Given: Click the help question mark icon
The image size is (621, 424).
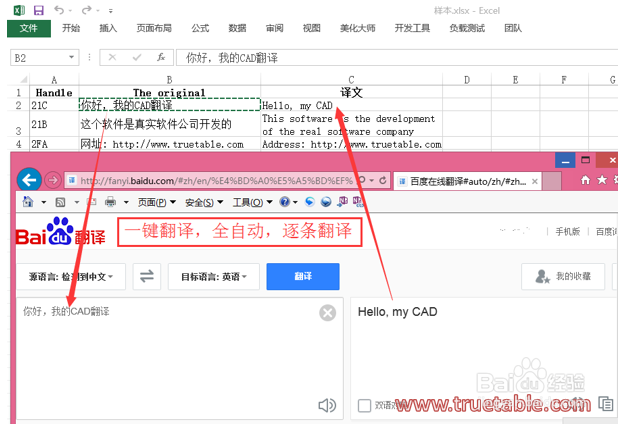Looking at the screenshot, I should coord(284,202).
